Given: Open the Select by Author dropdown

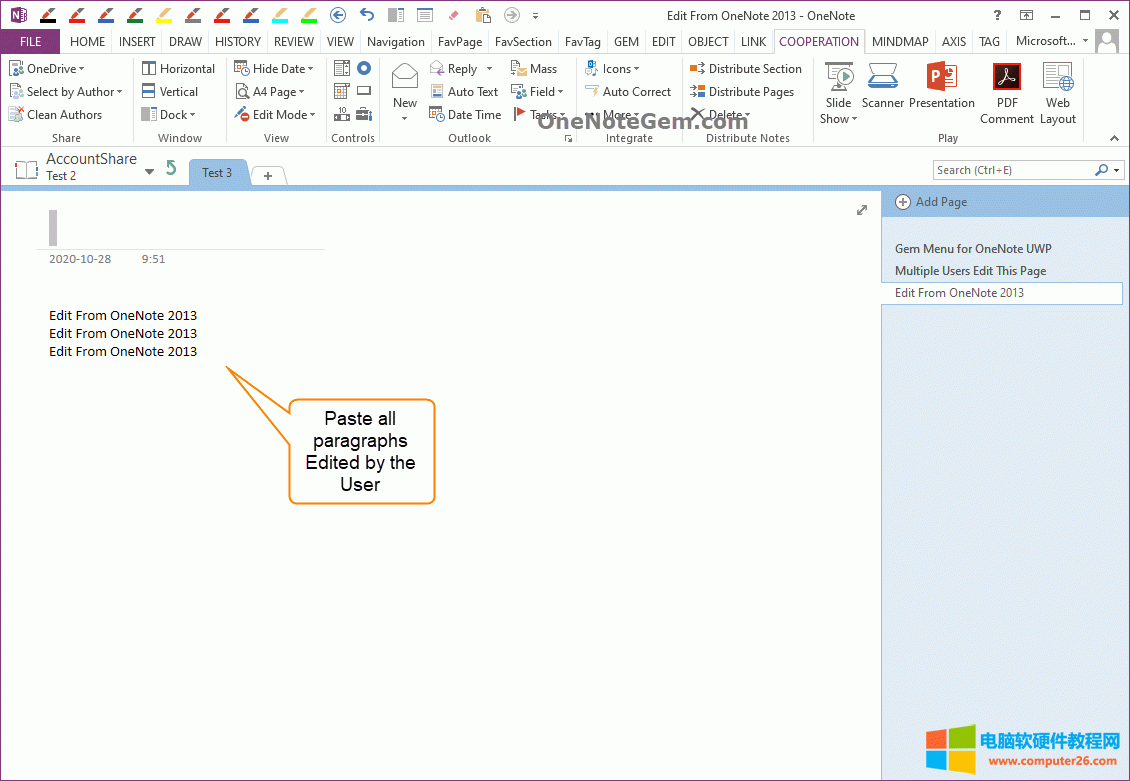Looking at the screenshot, I should [x=66, y=92].
